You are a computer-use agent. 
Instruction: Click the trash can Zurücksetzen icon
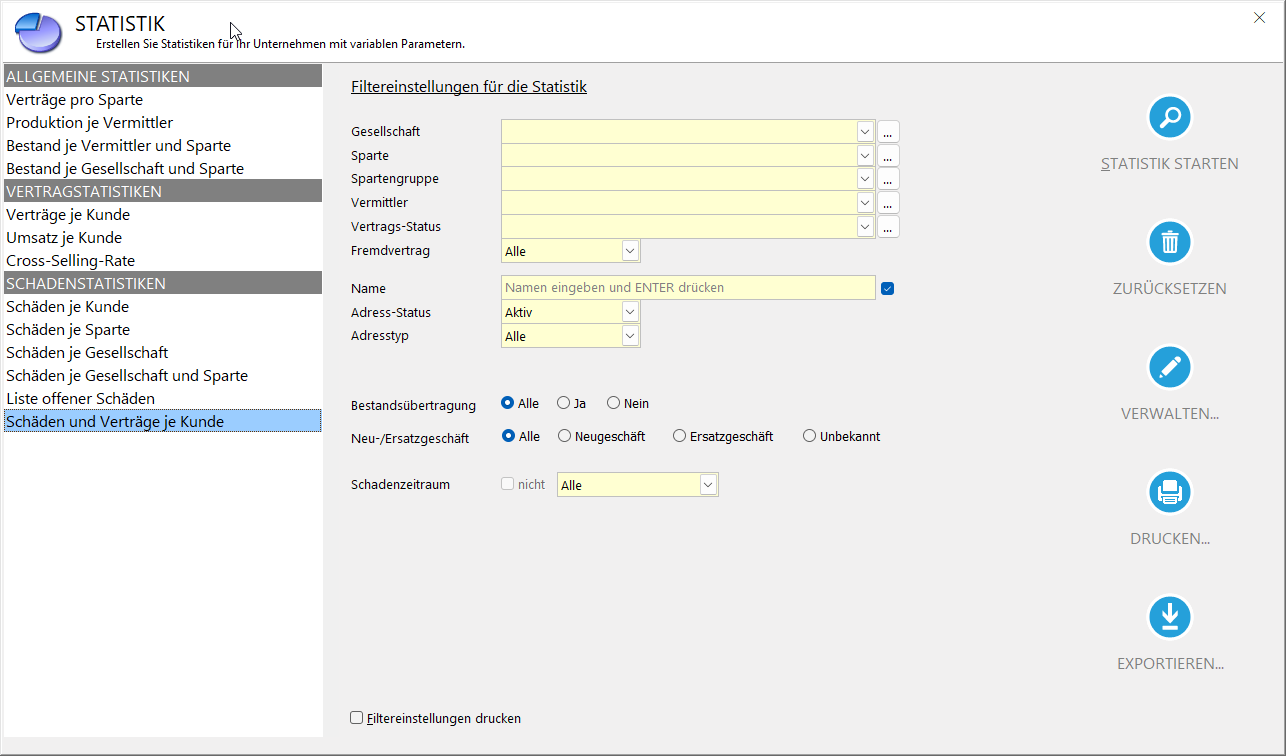point(1169,243)
